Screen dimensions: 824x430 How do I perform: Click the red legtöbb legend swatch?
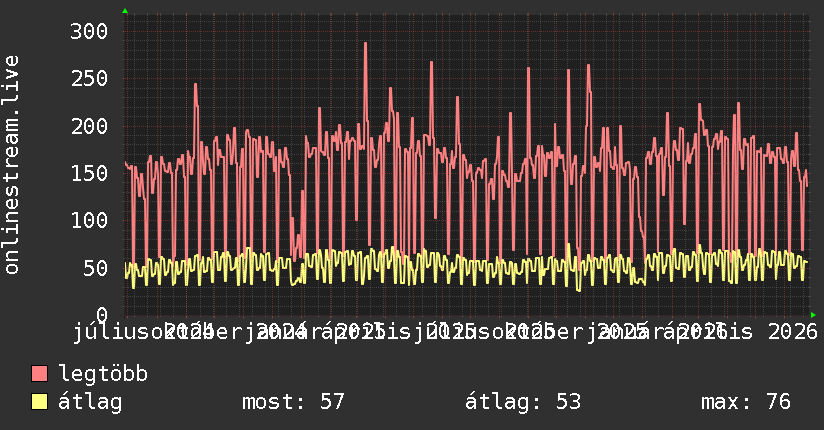pos(39,373)
